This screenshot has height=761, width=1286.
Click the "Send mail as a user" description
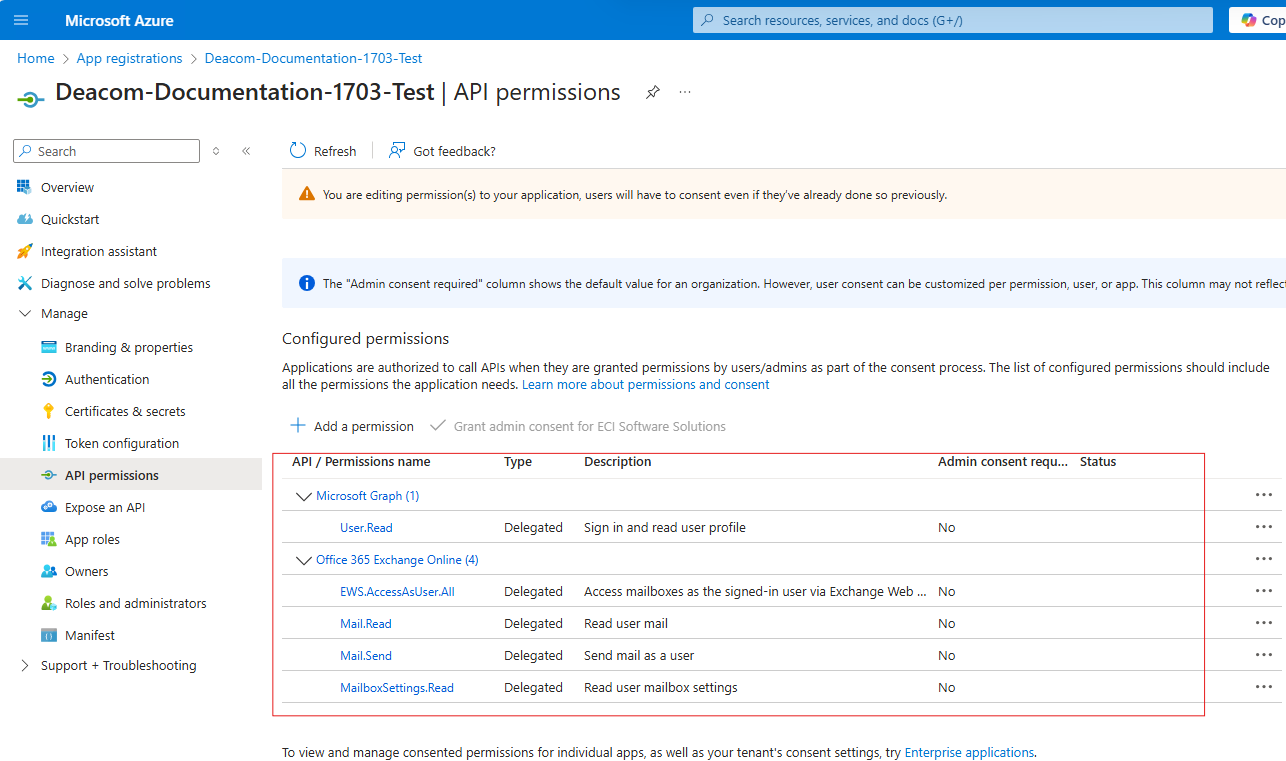tap(639, 655)
